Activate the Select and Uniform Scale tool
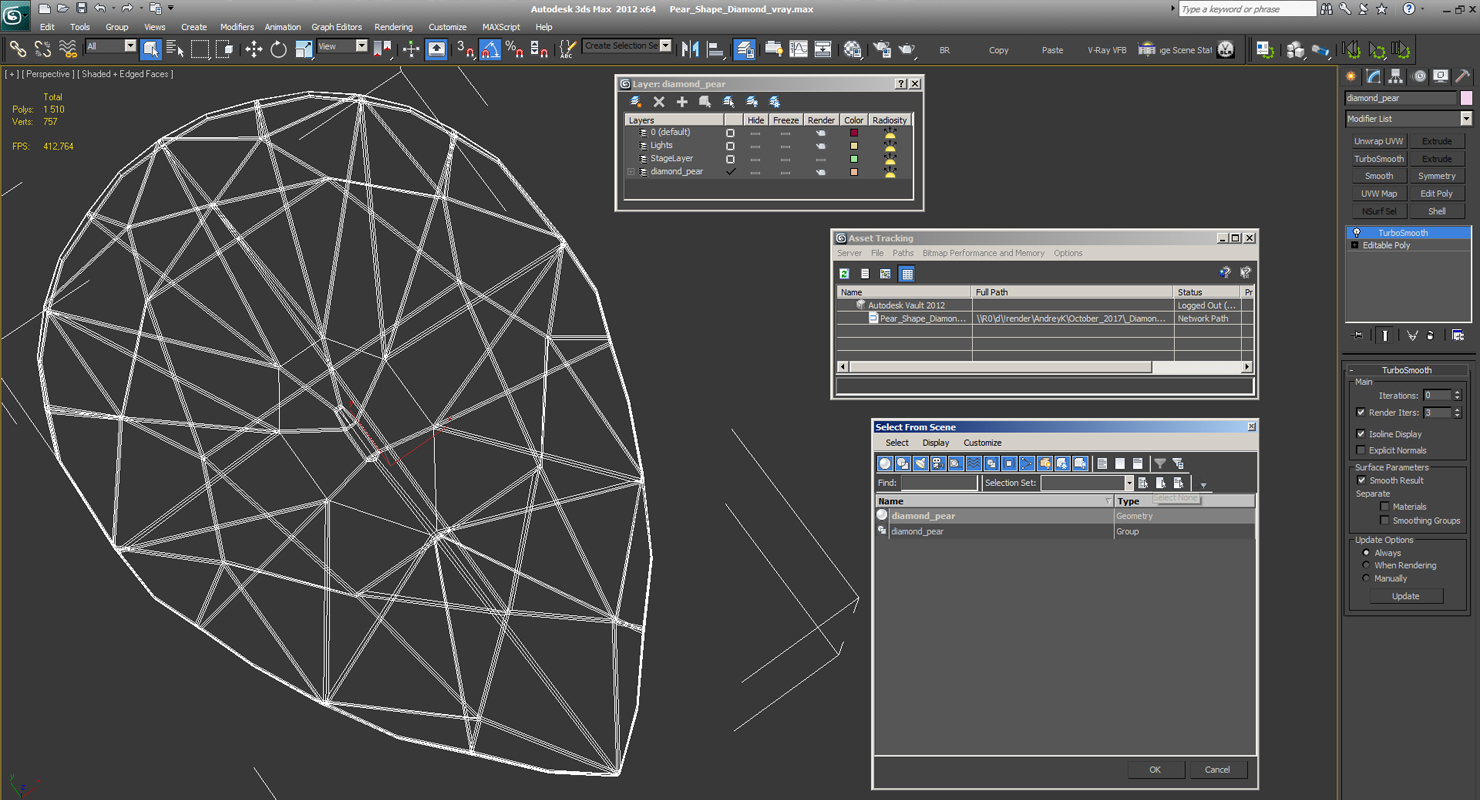This screenshot has width=1480, height=800. pos(303,49)
